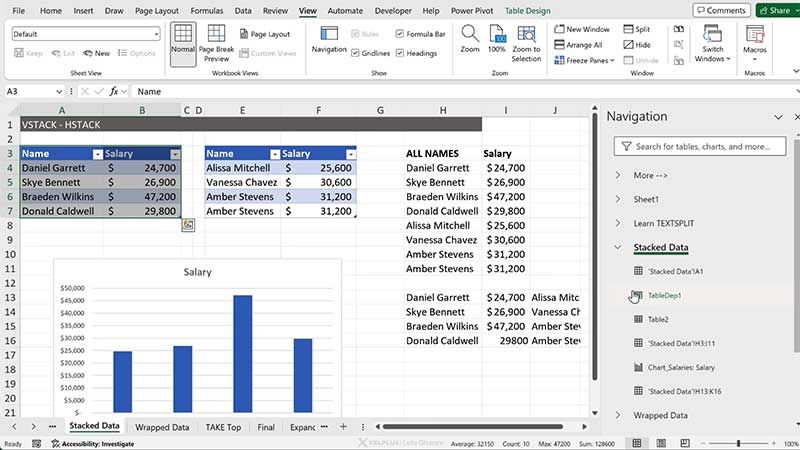Select Normal view icon in status bar

(x=637, y=443)
